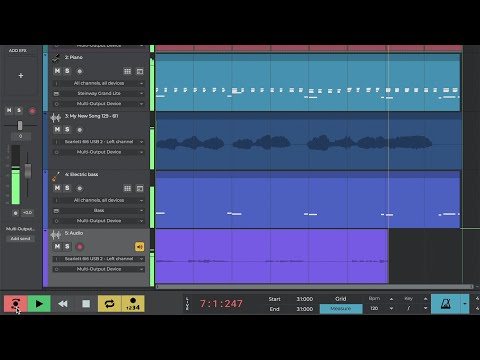Rewind to the beginning of the song

click(63, 304)
